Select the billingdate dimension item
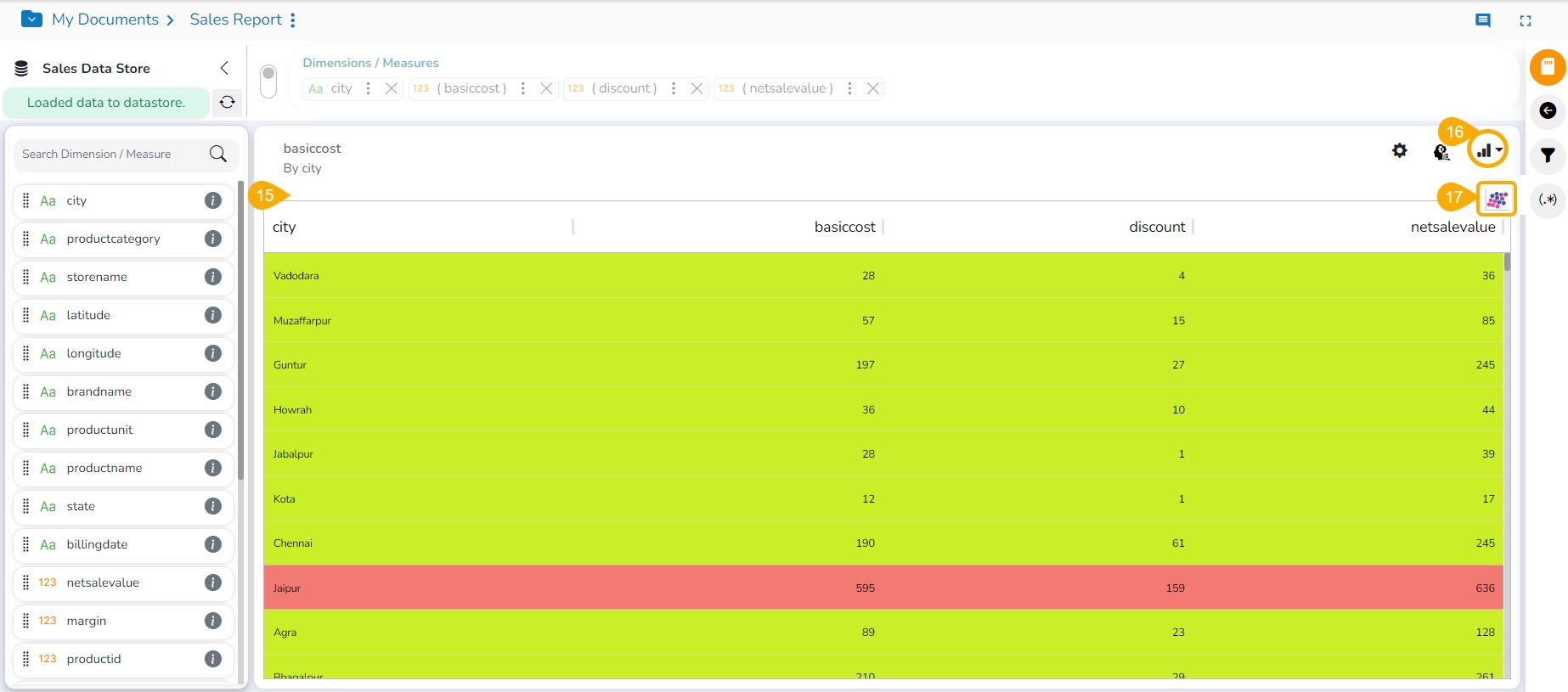 [124, 544]
